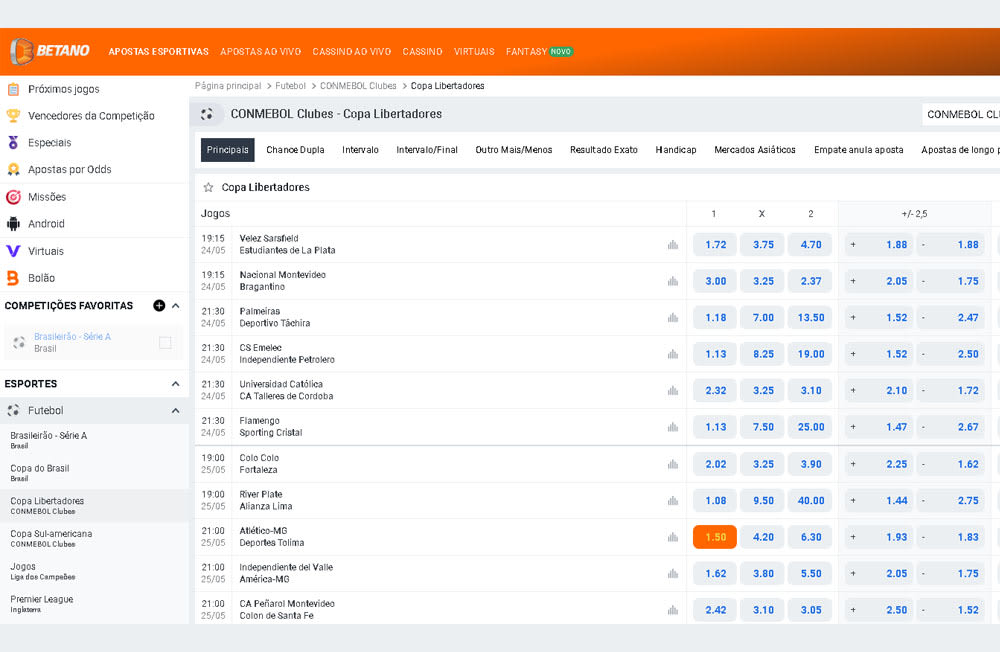Collapse the Futebol sport list

click(x=175, y=411)
